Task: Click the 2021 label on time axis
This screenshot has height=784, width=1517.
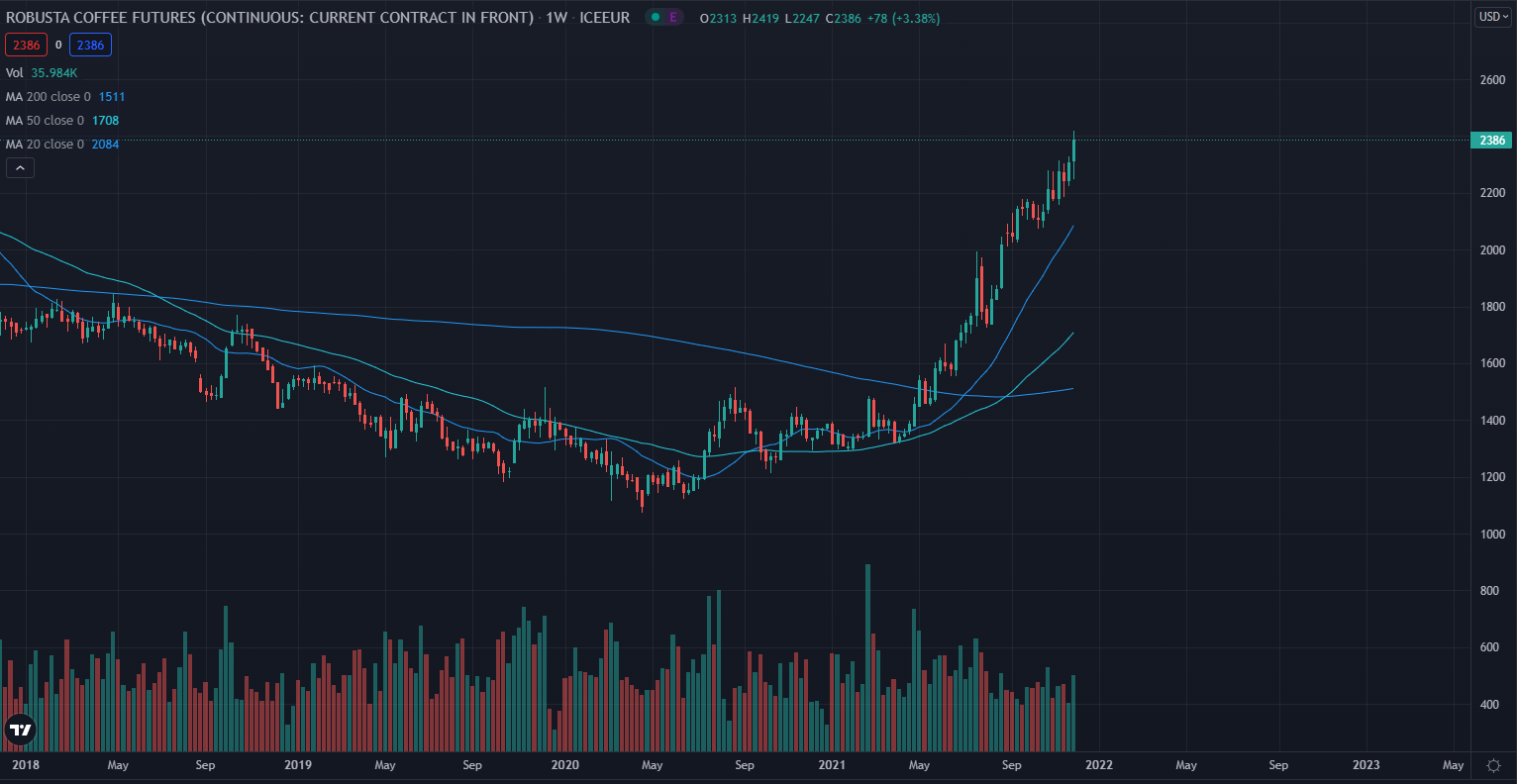Action: click(x=832, y=765)
